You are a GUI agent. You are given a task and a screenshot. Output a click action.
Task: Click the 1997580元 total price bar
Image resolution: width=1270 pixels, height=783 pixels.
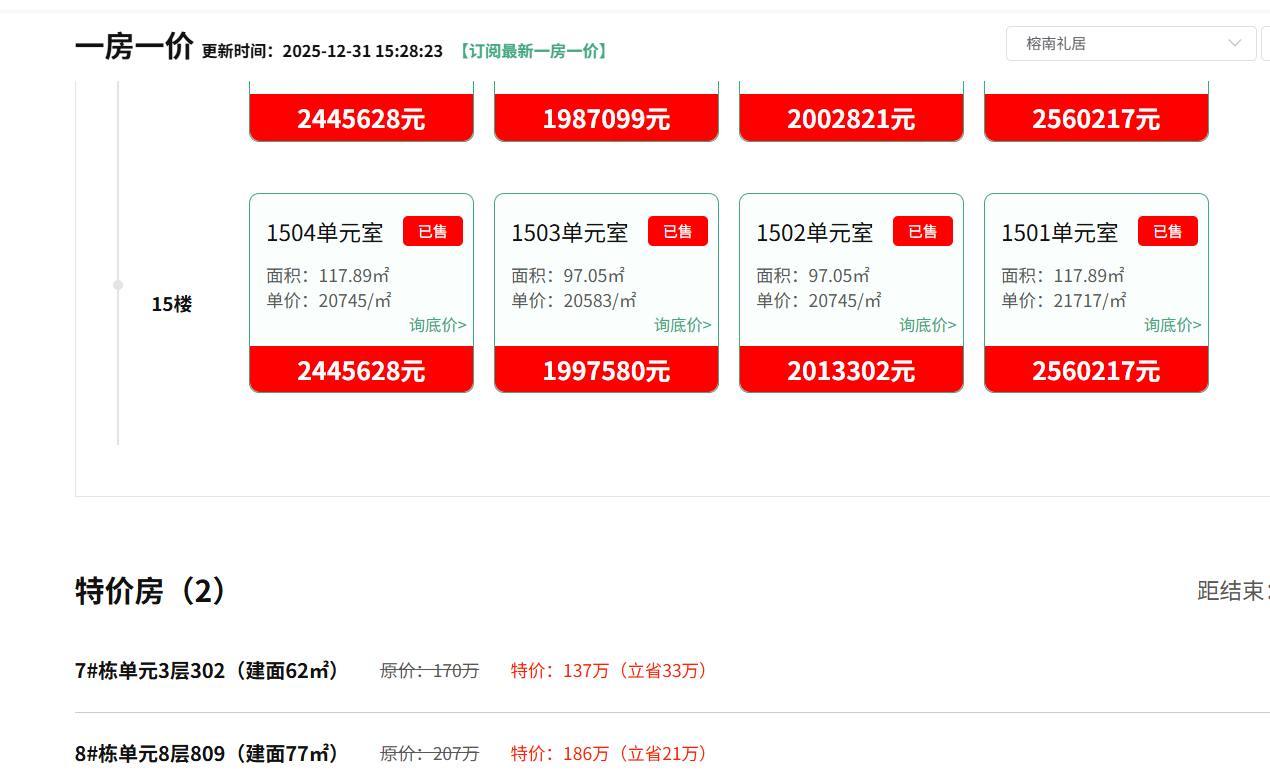[x=606, y=370]
